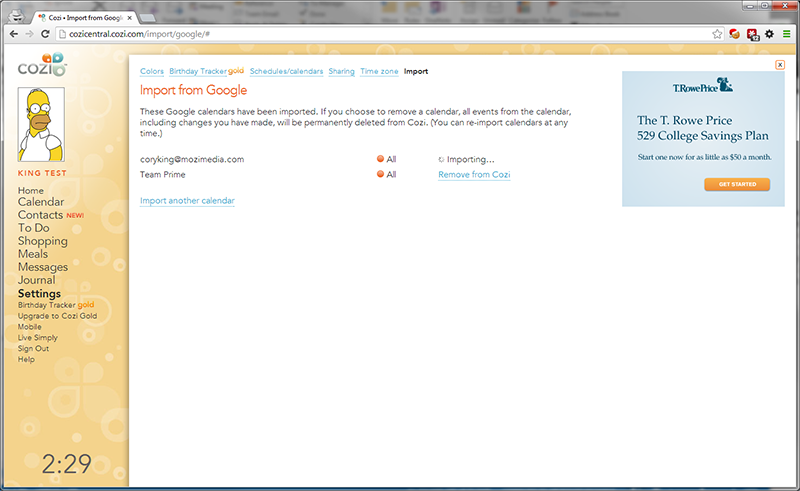800x491 pixels.
Task: Click orange dot beside coryking@mozimedia.com
Action: [380, 159]
